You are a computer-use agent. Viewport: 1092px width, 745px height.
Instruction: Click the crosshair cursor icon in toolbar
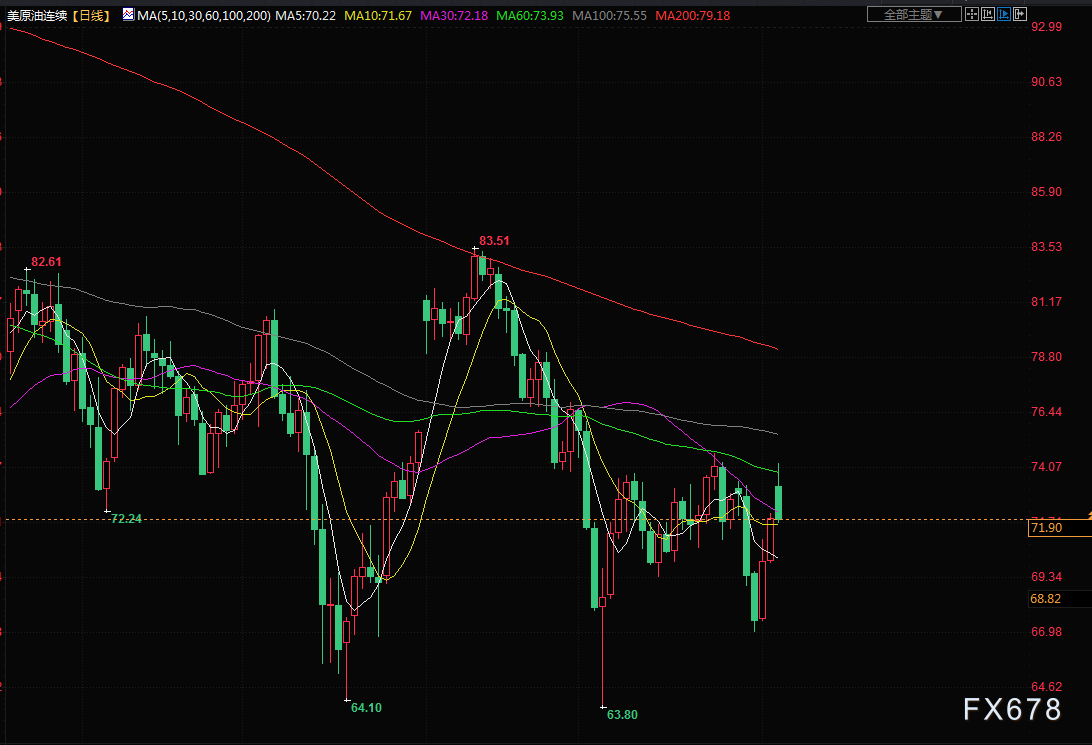[972, 14]
